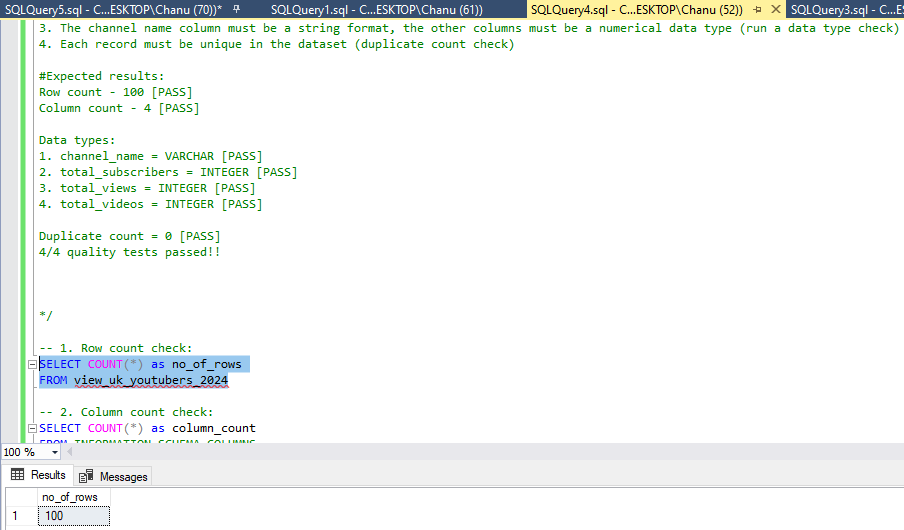Click the 'Data types:' line
Viewport: 904px width, 530px height.
pos(77,140)
